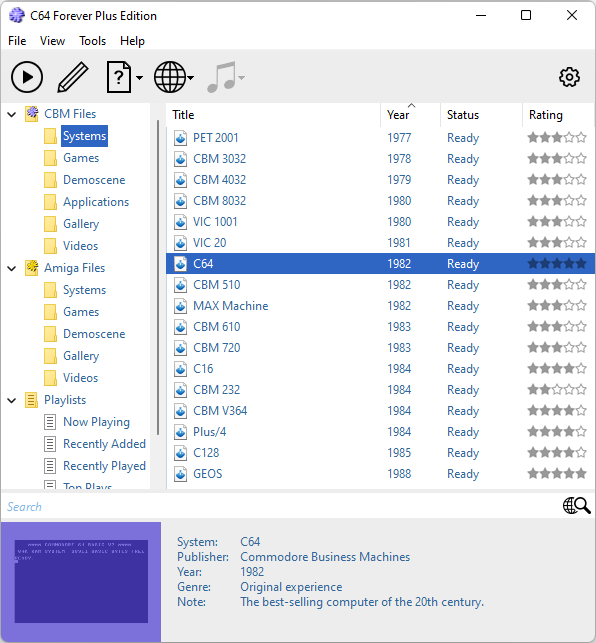Click the CBM Files root icon
Screen dimensions: 596x643
click(32, 114)
